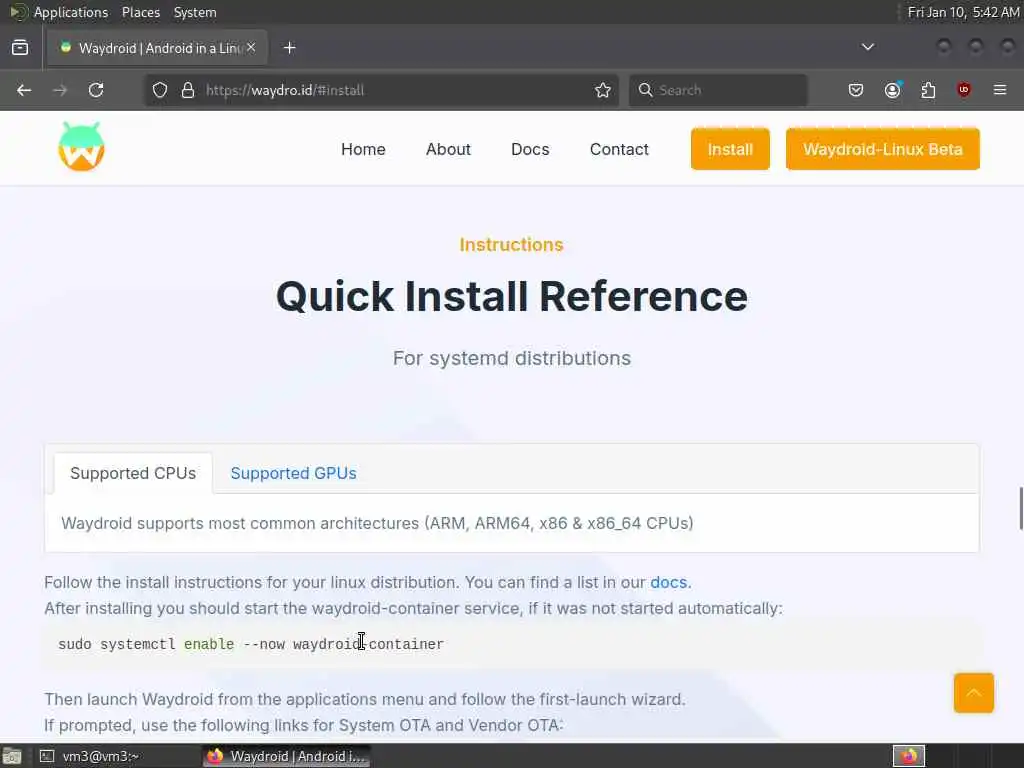Click the Firefox back arrow
This screenshot has height=768, width=1024.
[x=24, y=90]
